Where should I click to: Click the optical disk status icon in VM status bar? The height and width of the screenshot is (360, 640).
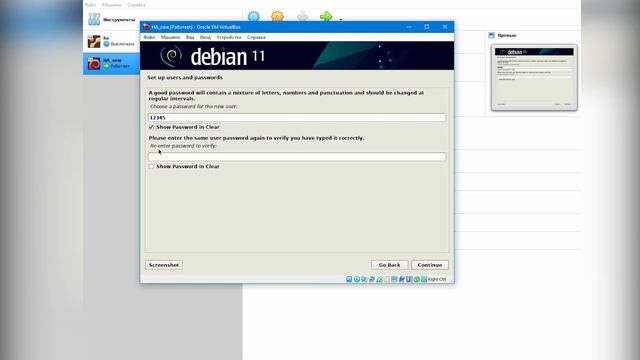(x=357, y=279)
